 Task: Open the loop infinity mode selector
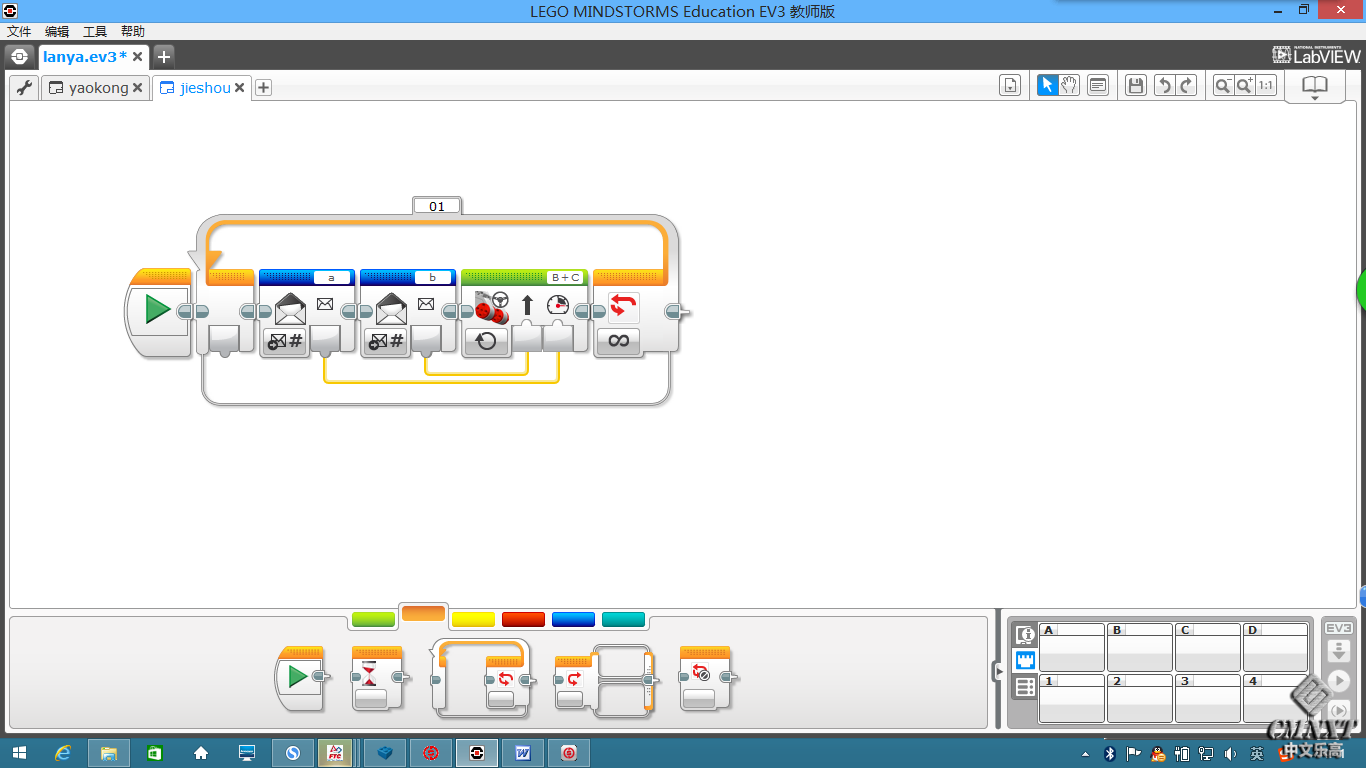(618, 341)
